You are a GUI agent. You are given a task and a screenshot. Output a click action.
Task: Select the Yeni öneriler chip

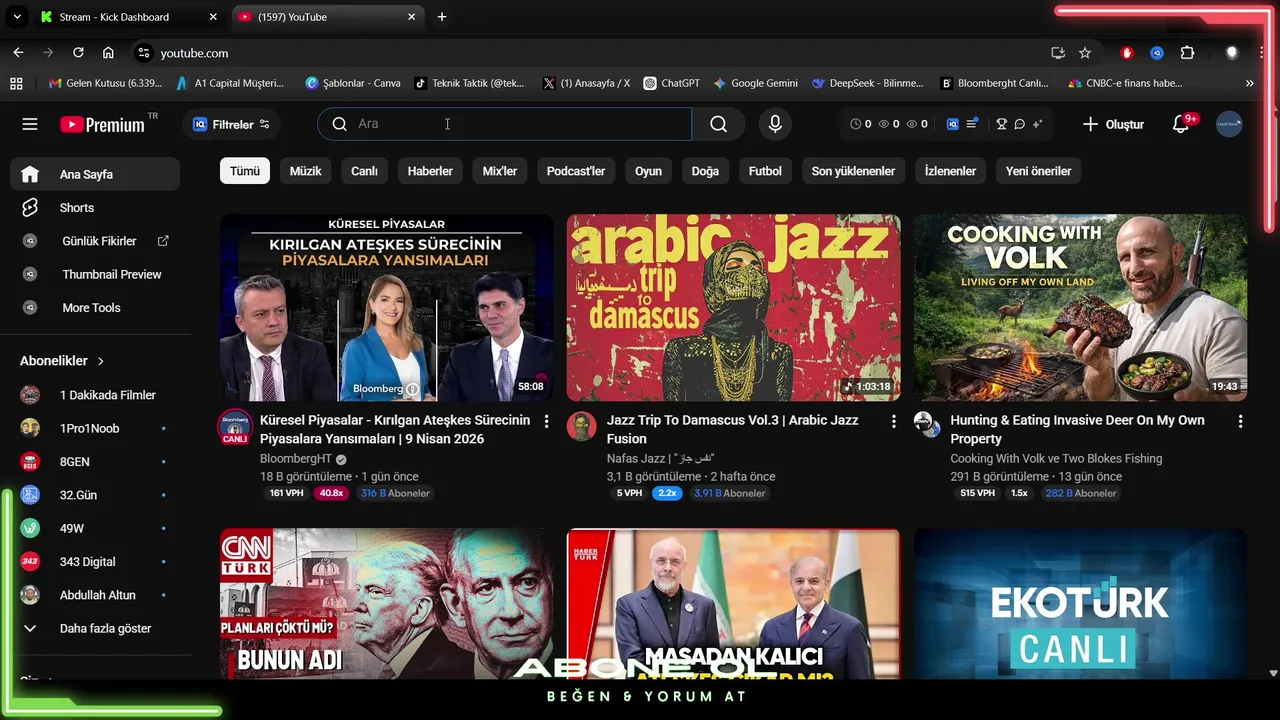pyautogui.click(x=1038, y=171)
